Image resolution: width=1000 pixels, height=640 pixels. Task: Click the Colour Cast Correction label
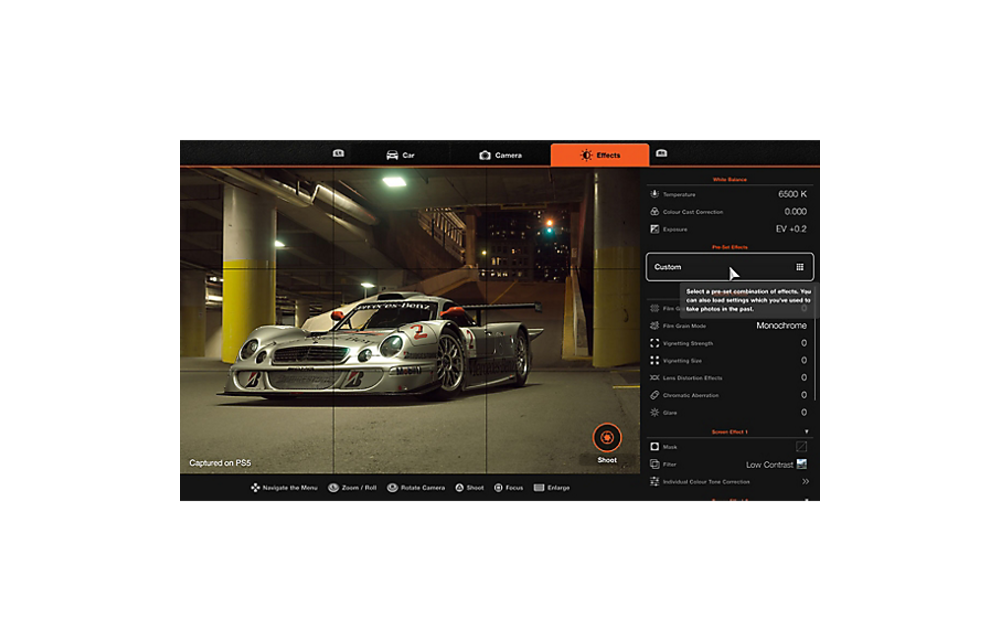[693, 212]
